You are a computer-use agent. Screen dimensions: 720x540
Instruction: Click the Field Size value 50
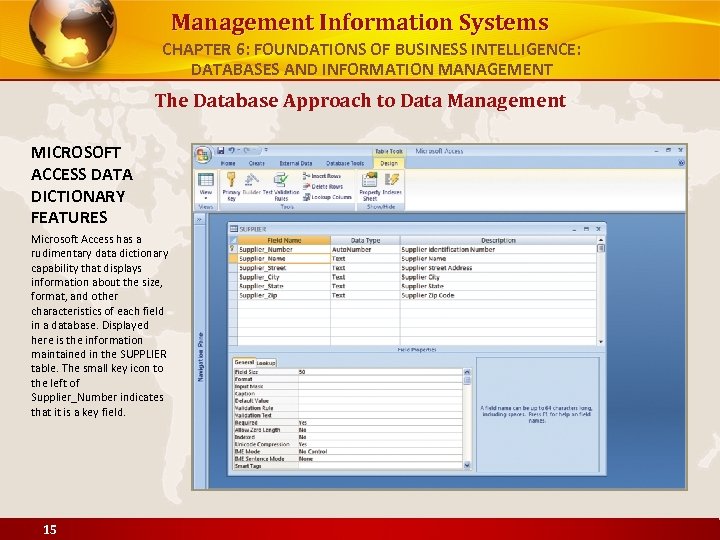click(x=380, y=372)
